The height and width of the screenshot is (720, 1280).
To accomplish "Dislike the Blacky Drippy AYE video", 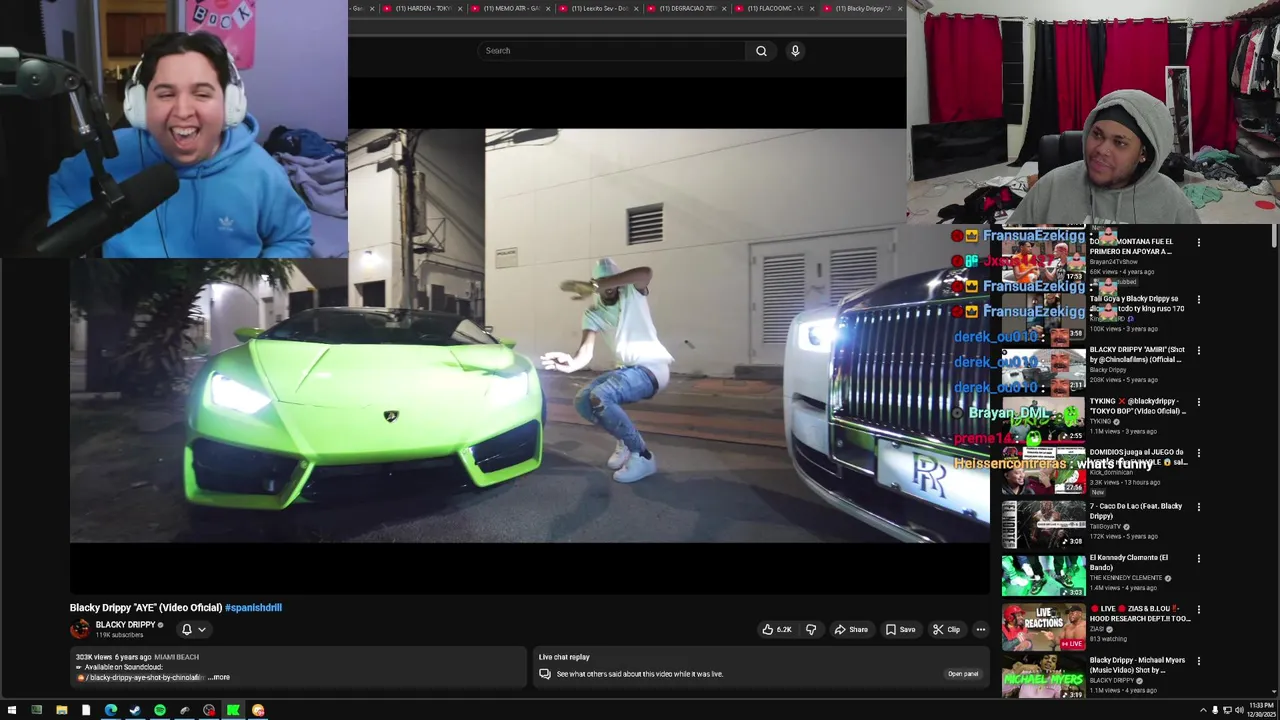I will pos(811,630).
